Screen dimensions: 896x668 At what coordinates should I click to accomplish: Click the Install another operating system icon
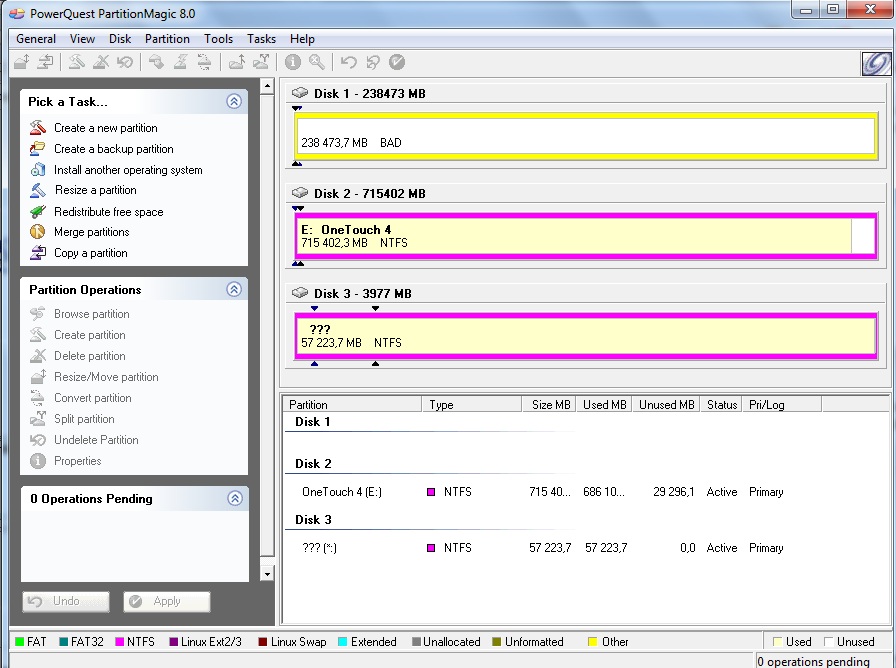pos(38,170)
